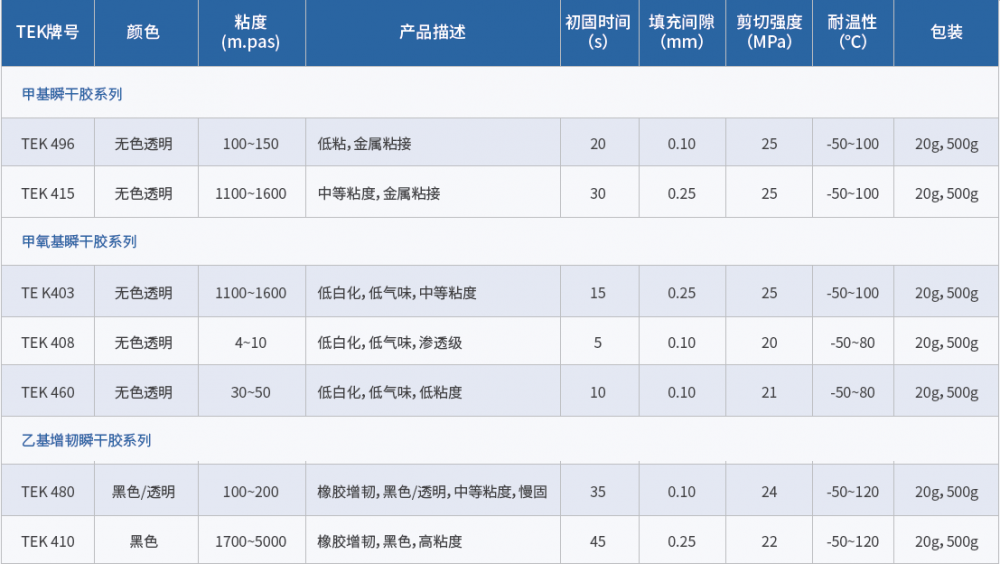Select the TEK牌号 column header
Viewport: 1000px width, 564px height.
click(47, 32)
